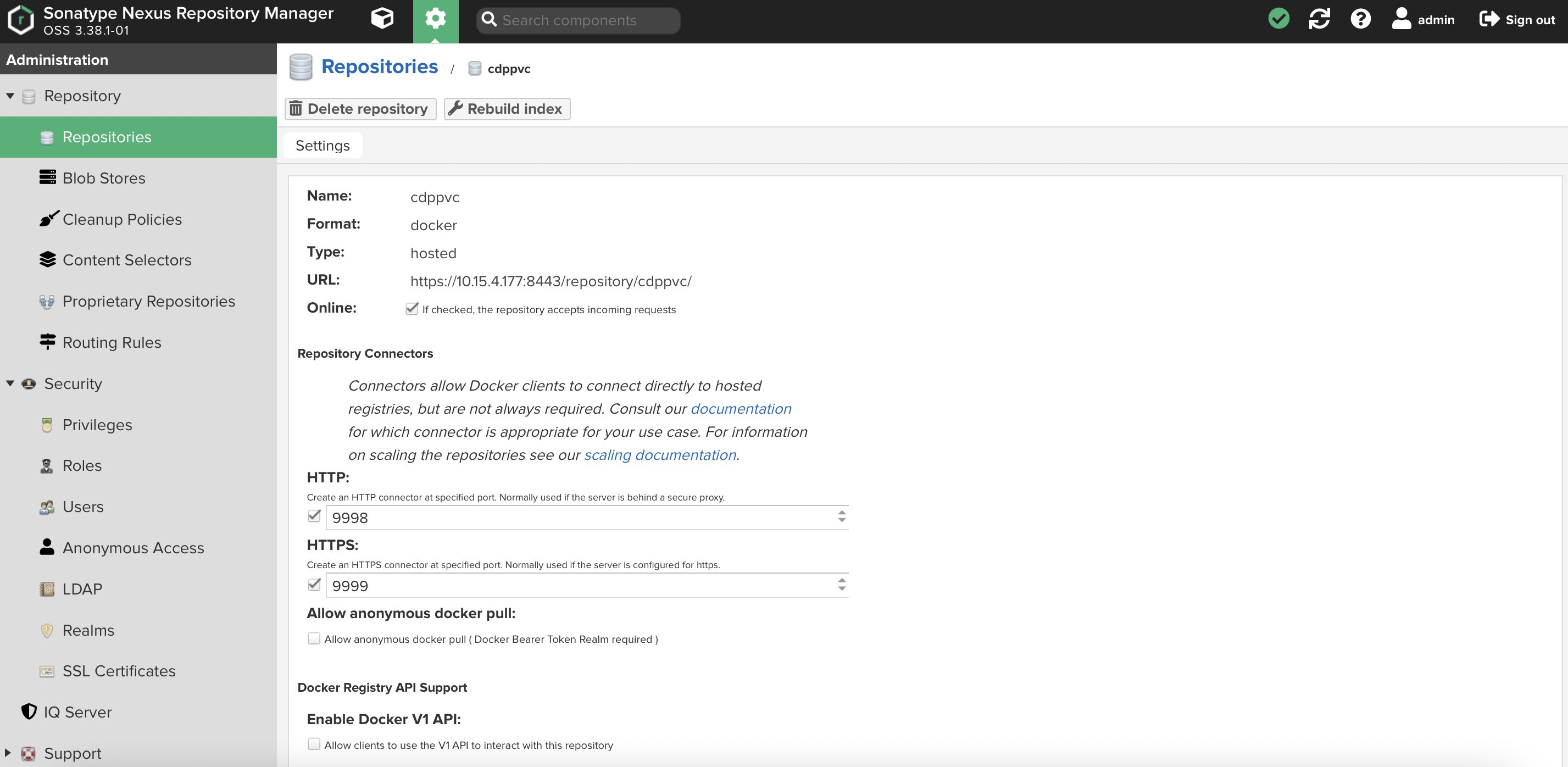Open Cleanup Policies in sidebar

point(122,219)
